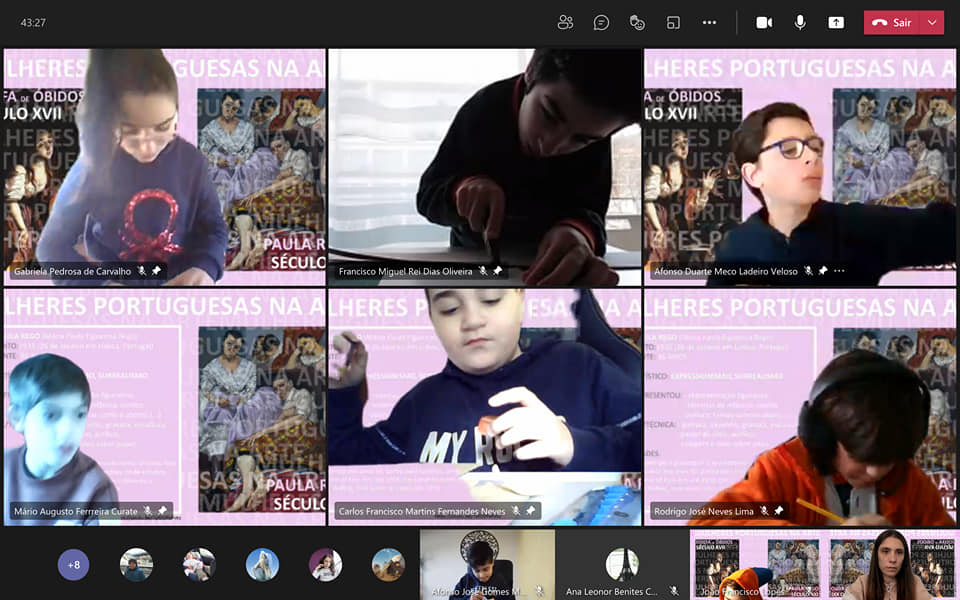Open more options for Afonso Duarte's video
The height and width of the screenshot is (600, 960).
(x=839, y=271)
